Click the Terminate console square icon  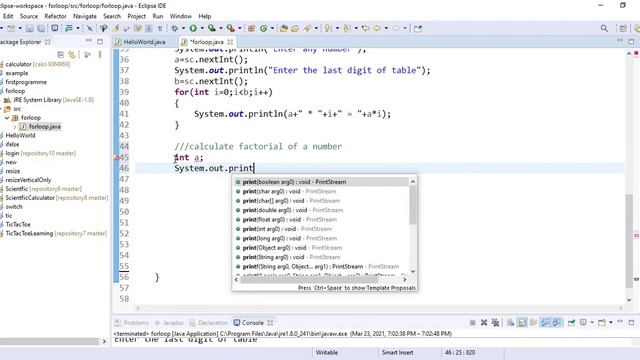click(472, 322)
